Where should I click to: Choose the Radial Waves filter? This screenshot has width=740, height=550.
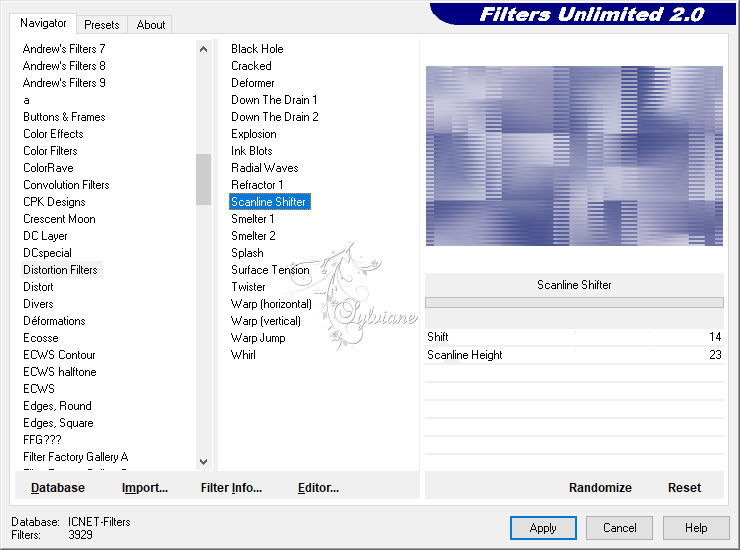point(265,168)
